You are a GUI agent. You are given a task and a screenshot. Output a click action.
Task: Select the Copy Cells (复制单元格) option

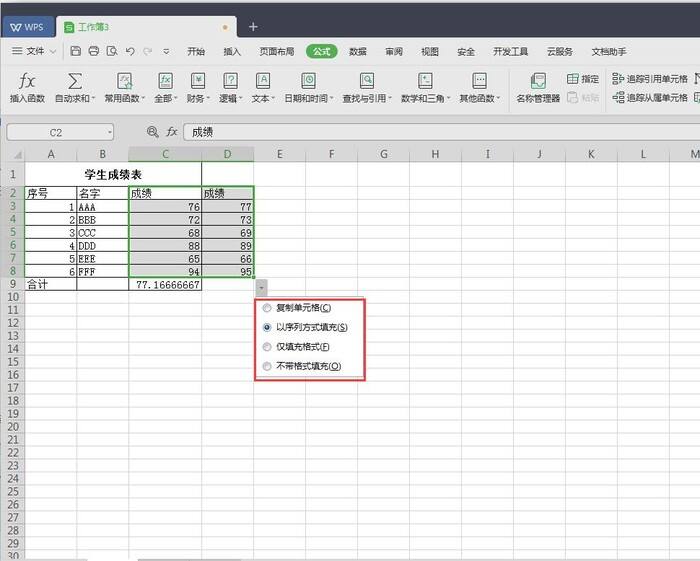[267, 308]
